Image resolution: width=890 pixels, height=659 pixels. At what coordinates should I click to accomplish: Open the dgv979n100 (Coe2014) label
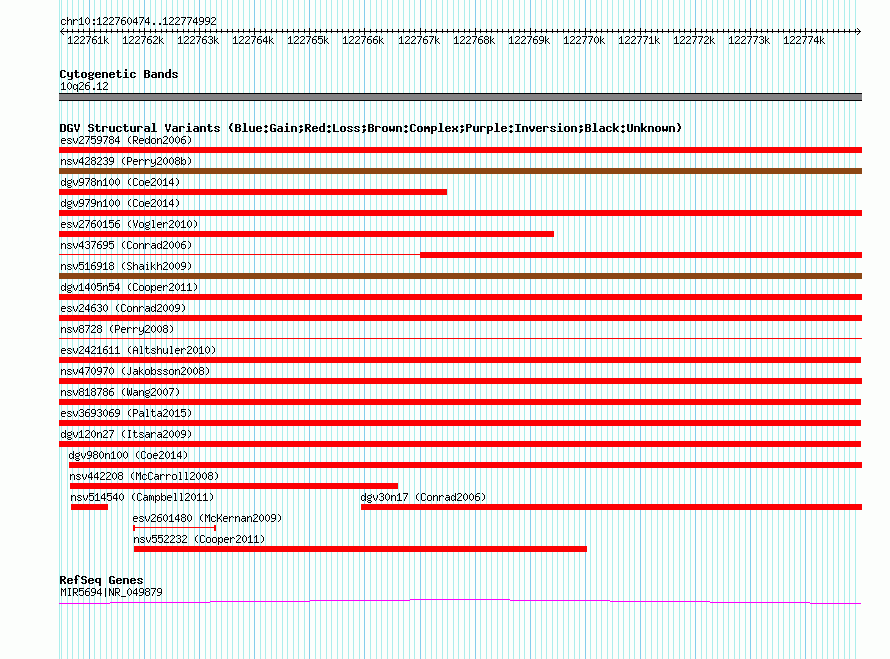[x=120, y=203]
